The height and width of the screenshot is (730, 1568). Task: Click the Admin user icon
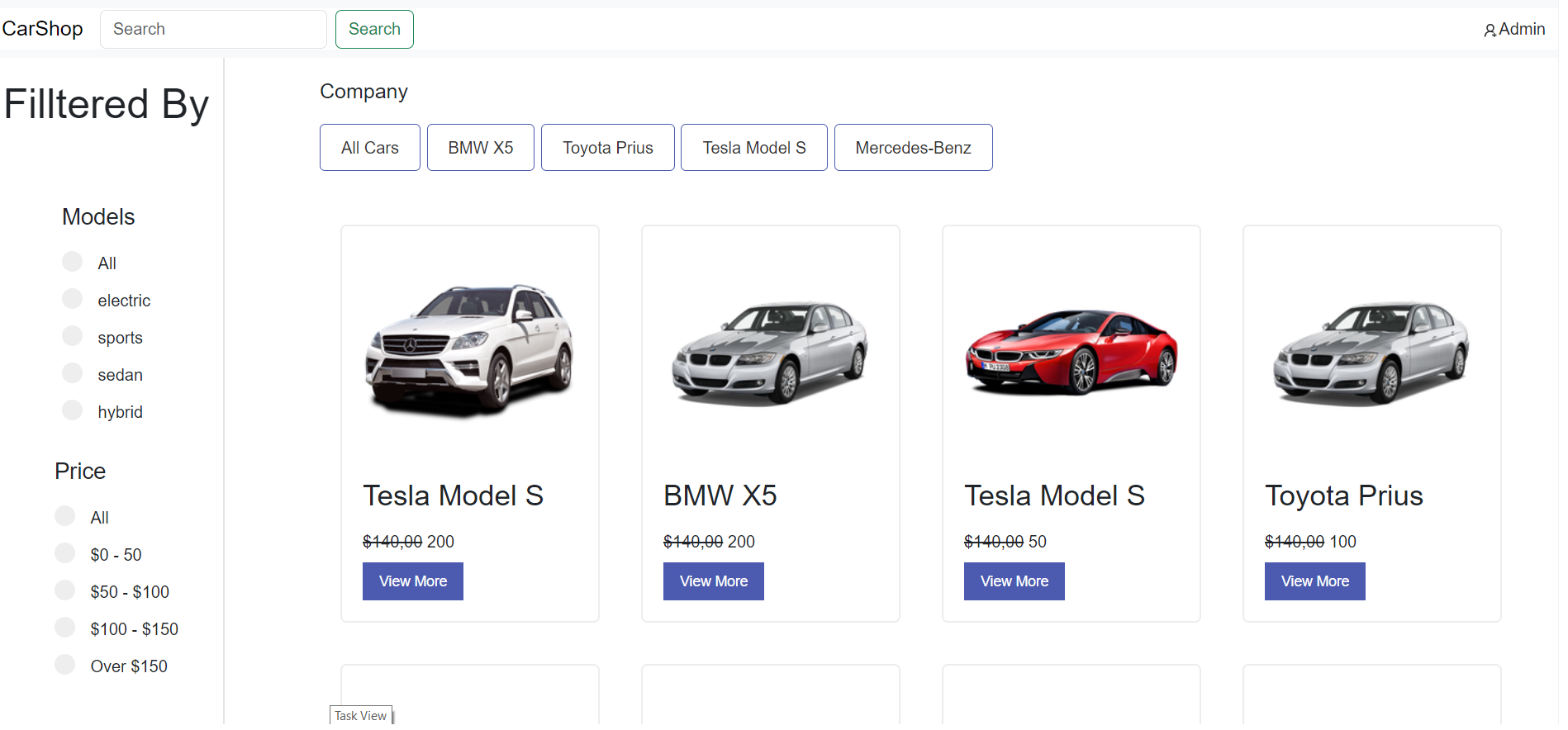pos(1490,31)
